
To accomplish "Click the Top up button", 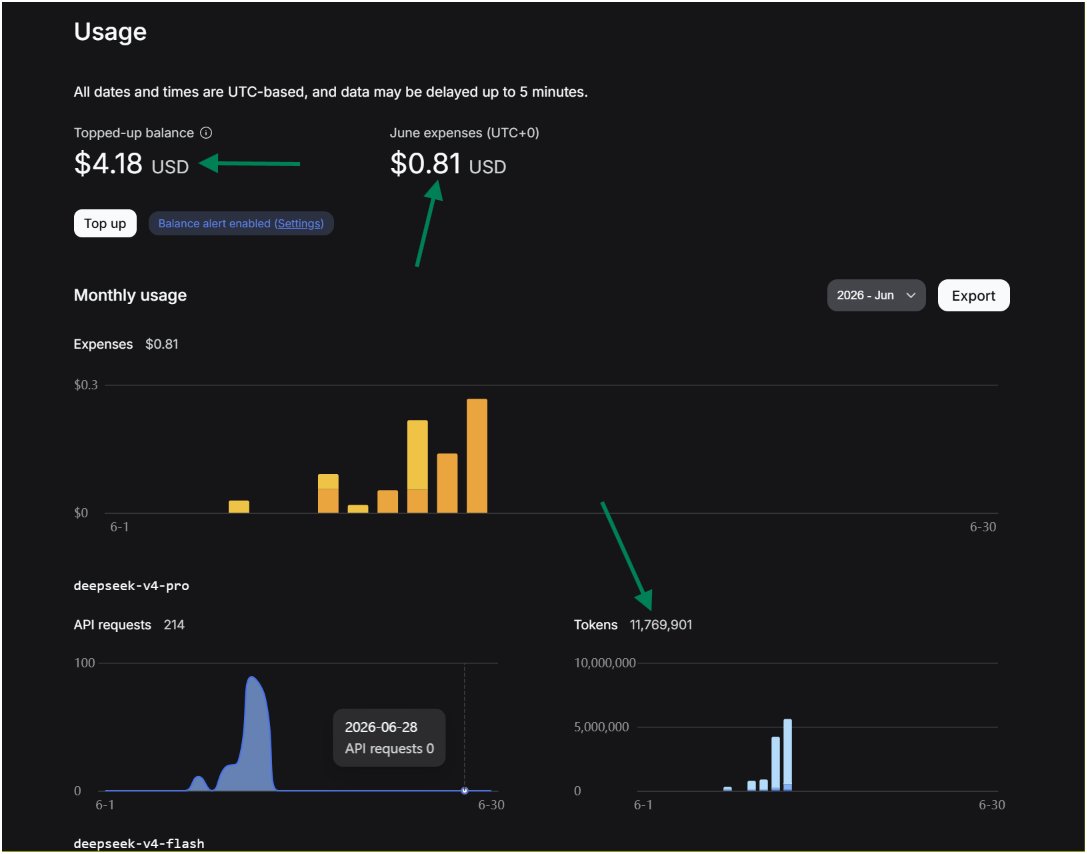I will click(x=105, y=223).
